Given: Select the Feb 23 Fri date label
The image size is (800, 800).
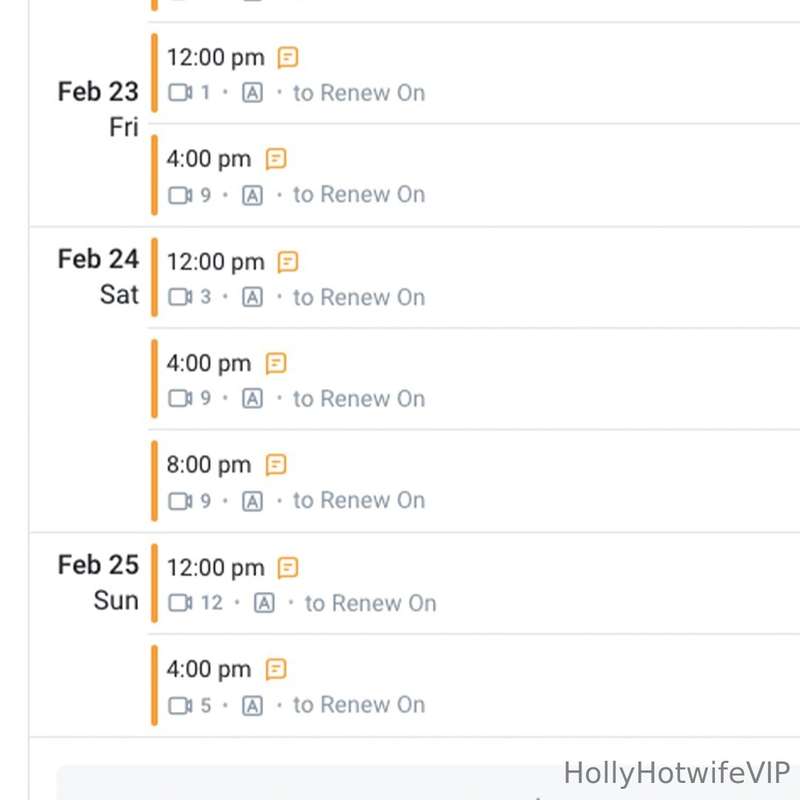Looking at the screenshot, I should pos(98,109).
